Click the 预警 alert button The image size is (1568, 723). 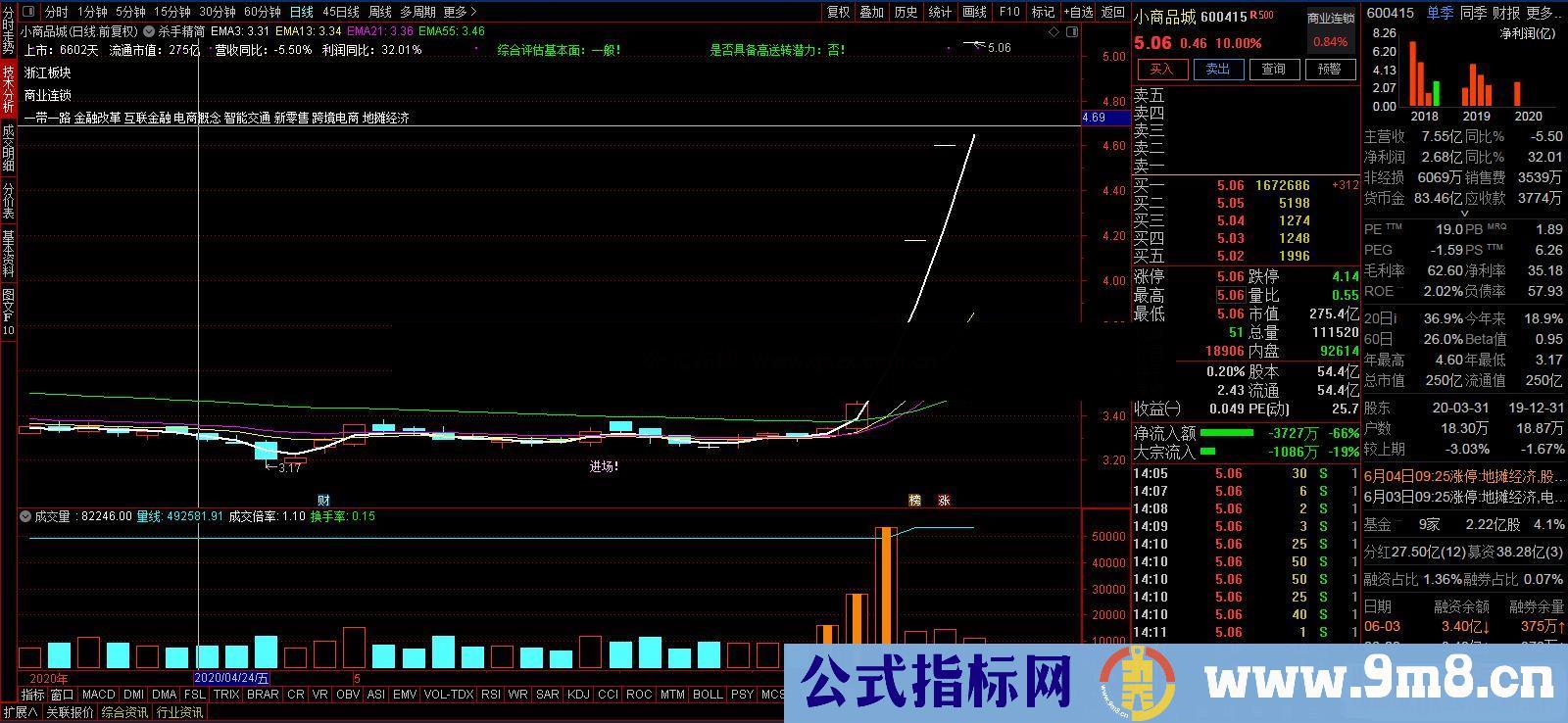pos(1330,69)
